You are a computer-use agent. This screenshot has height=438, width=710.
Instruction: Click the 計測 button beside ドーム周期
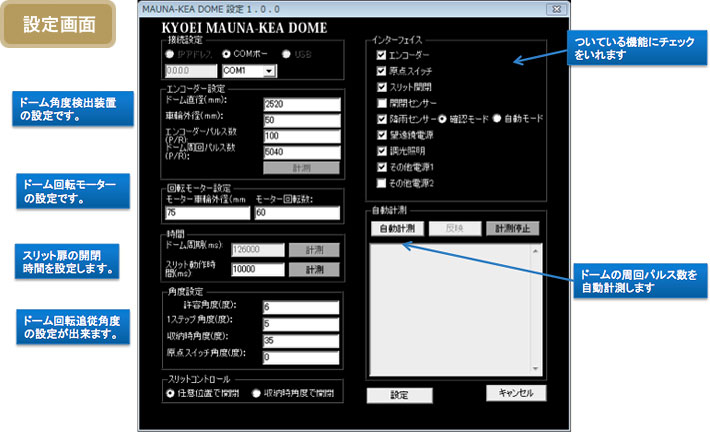click(314, 250)
